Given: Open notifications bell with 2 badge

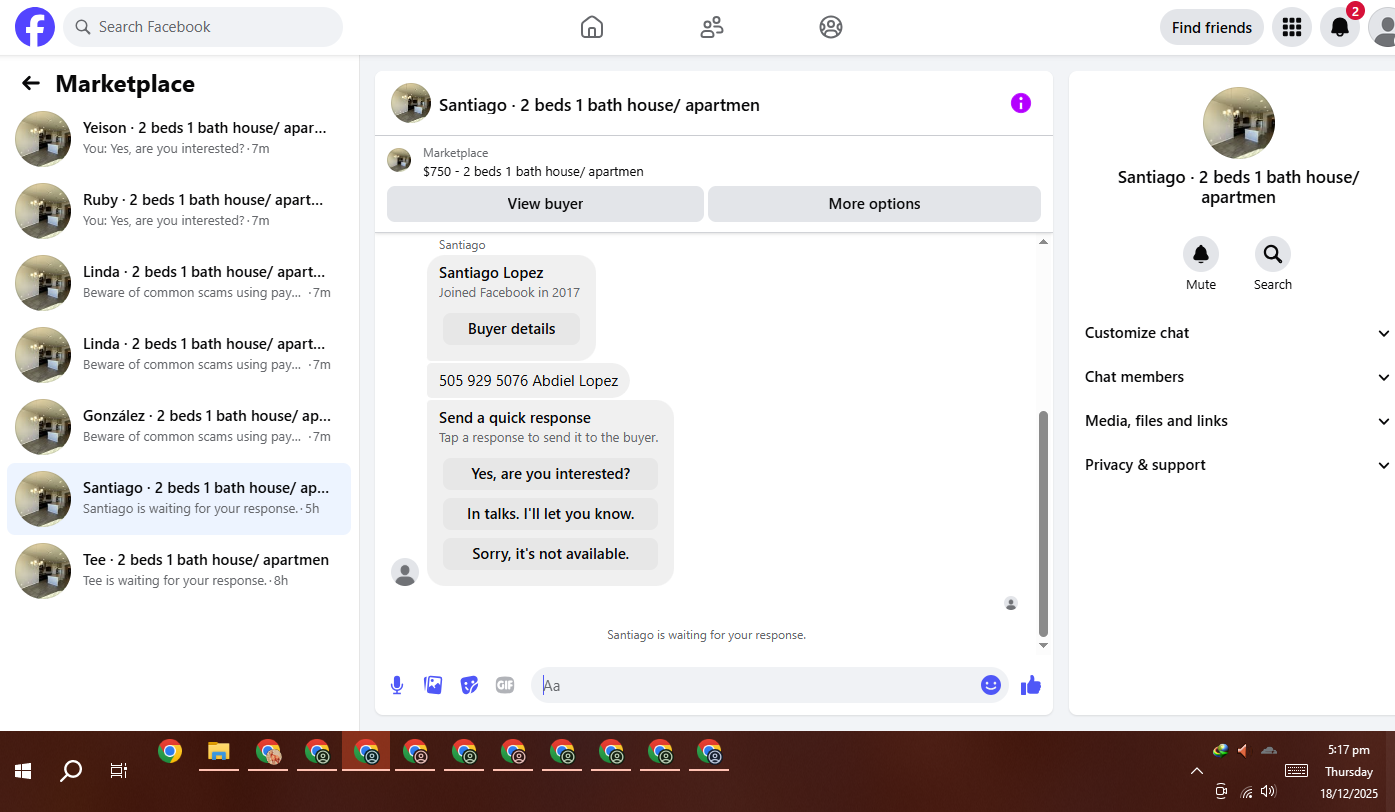Looking at the screenshot, I should pyautogui.click(x=1340, y=27).
